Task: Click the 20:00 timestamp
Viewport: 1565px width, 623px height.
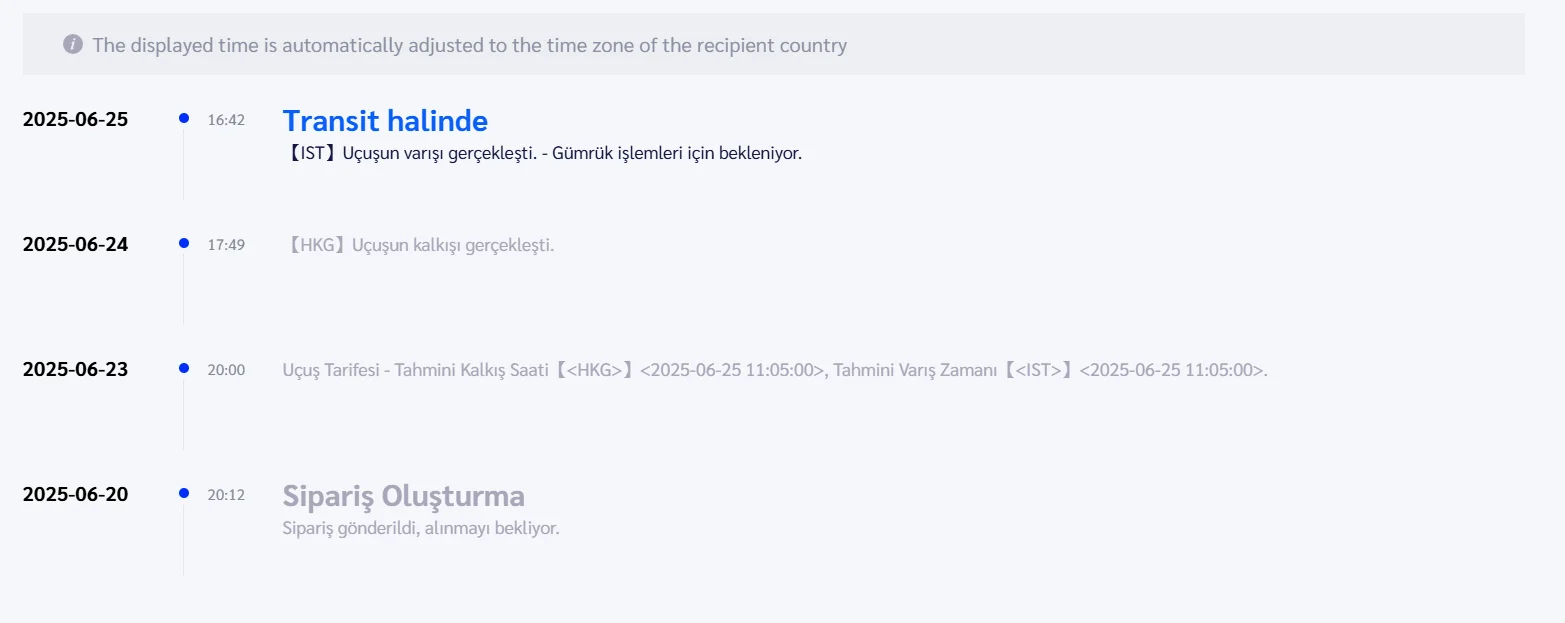Action: 226,370
